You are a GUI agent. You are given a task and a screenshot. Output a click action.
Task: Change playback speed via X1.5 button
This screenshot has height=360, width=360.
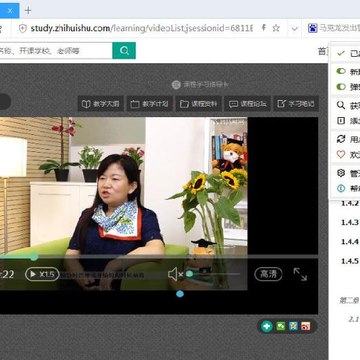pos(42,274)
